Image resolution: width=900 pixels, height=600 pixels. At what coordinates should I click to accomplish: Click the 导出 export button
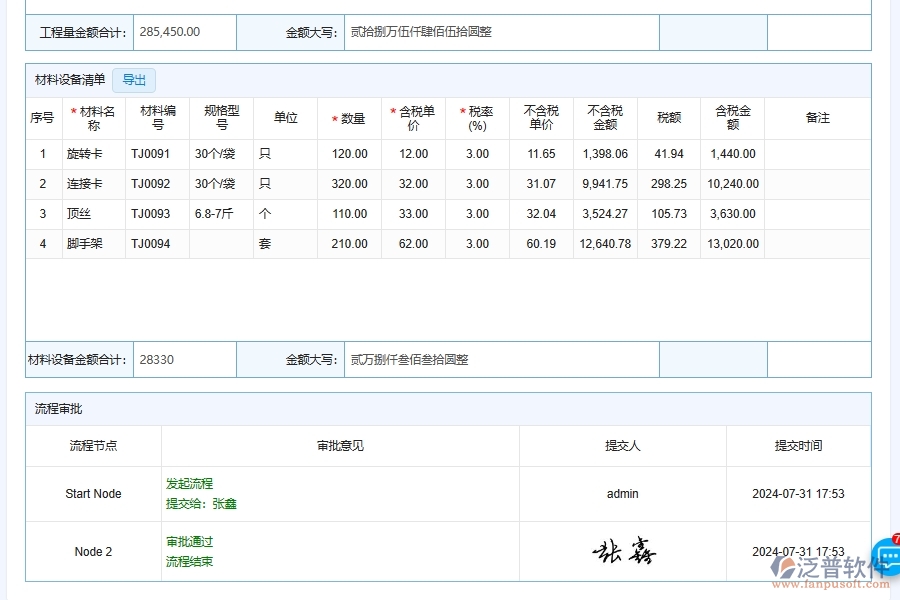coord(134,80)
